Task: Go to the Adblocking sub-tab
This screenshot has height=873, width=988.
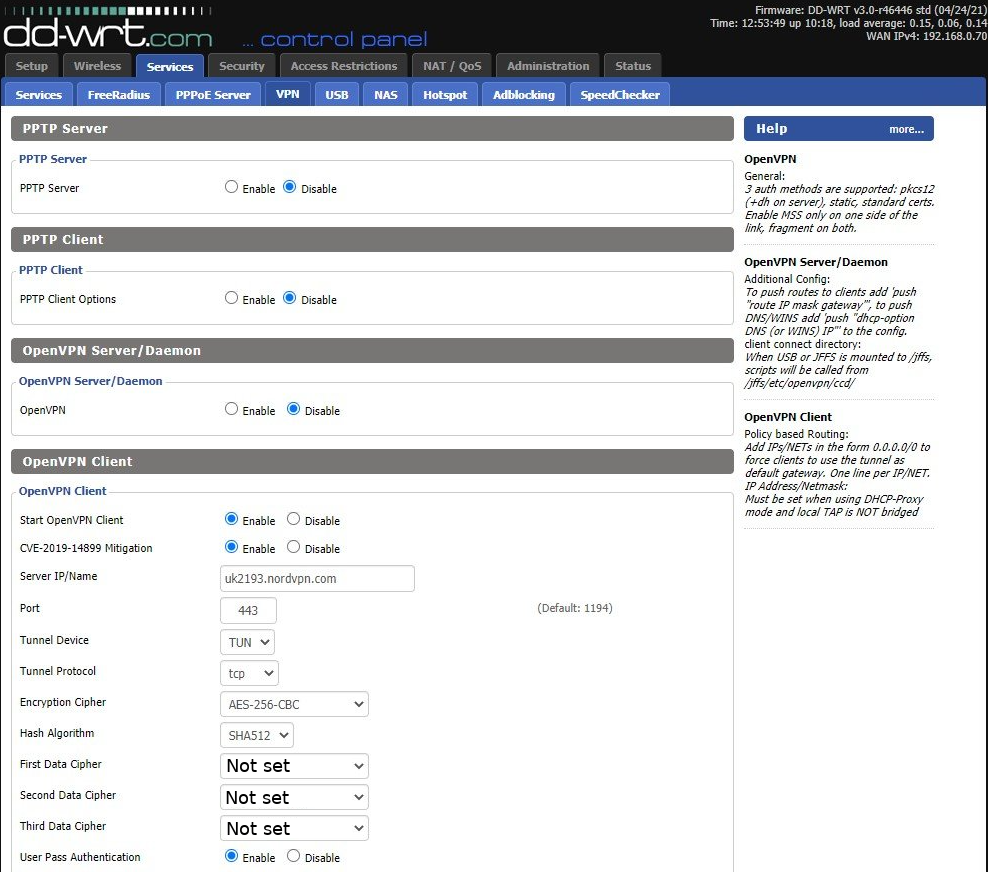Action: point(523,95)
